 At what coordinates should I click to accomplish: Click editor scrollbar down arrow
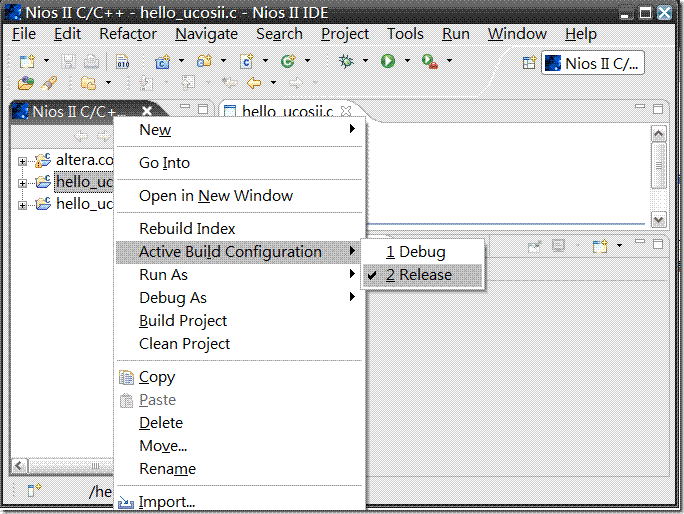(x=659, y=219)
